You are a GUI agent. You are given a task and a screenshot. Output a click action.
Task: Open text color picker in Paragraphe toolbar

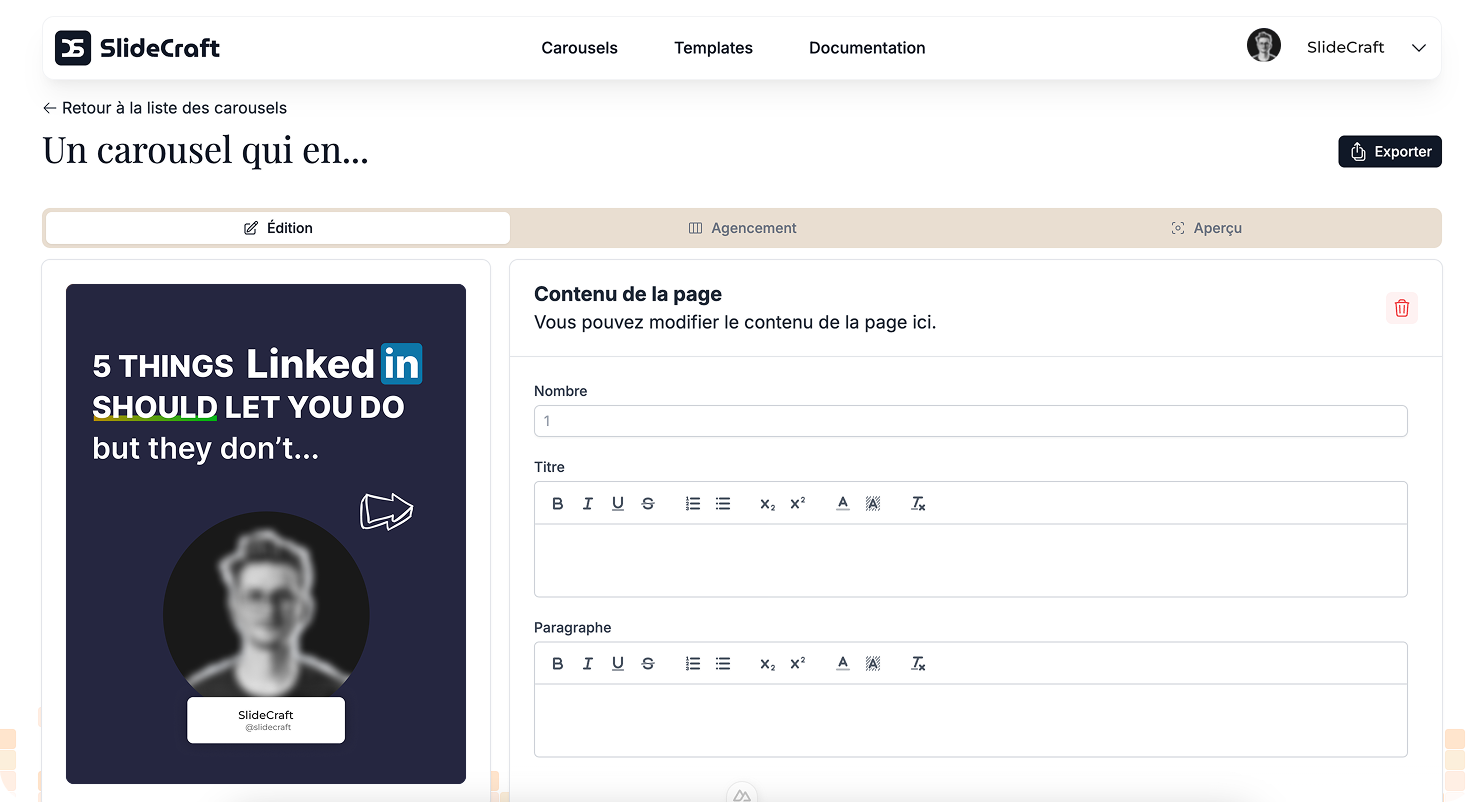tap(843, 664)
